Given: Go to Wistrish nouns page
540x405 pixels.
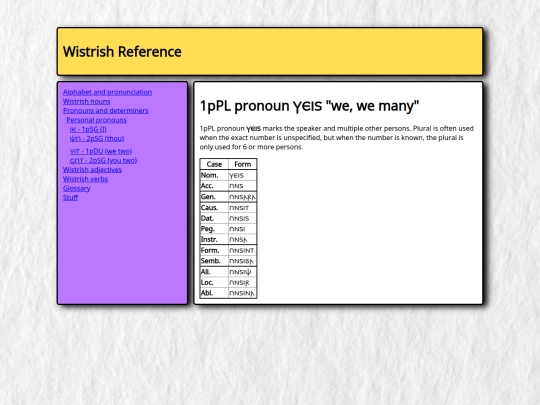Looking at the screenshot, I should click(86, 102).
